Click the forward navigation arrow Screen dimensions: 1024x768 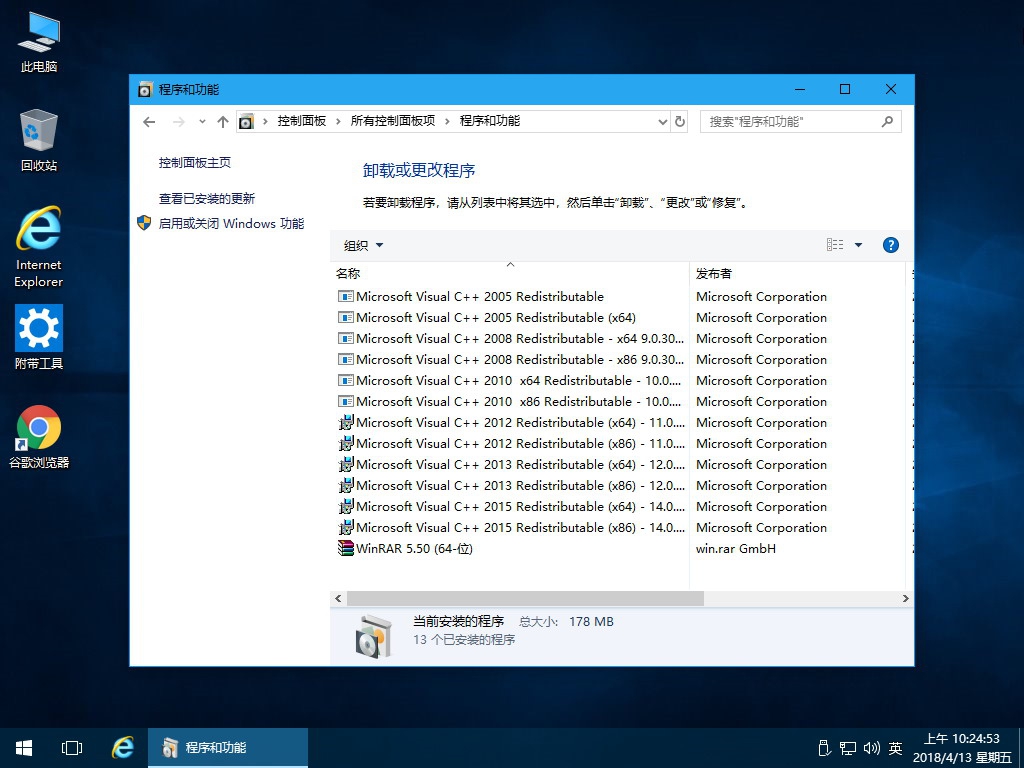click(179, 121)
